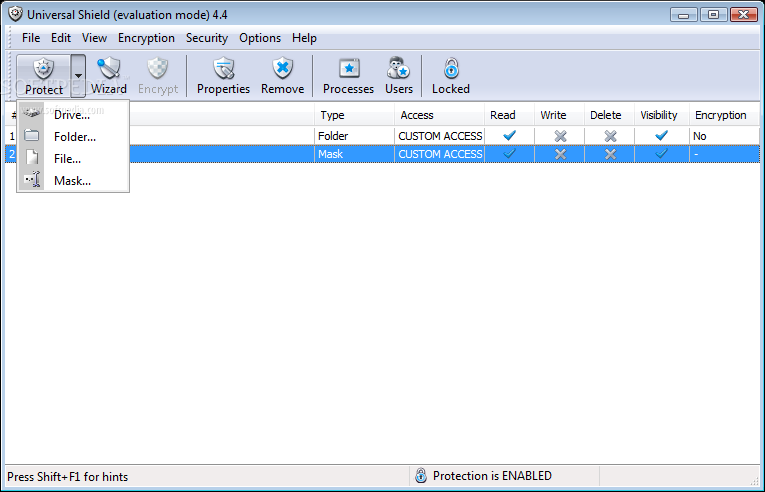Open the Users tool
This screenshot has width=765, height=492.
click(399, 76)
